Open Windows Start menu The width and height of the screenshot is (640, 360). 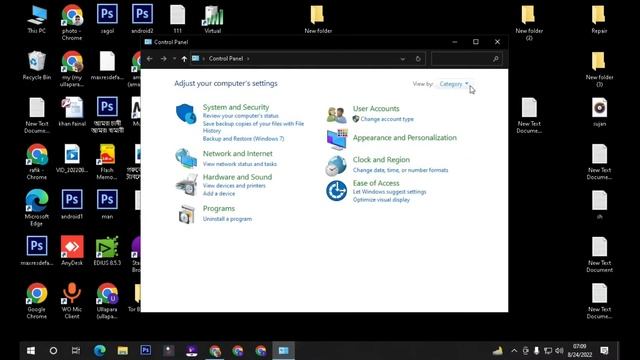coord(31,350)
